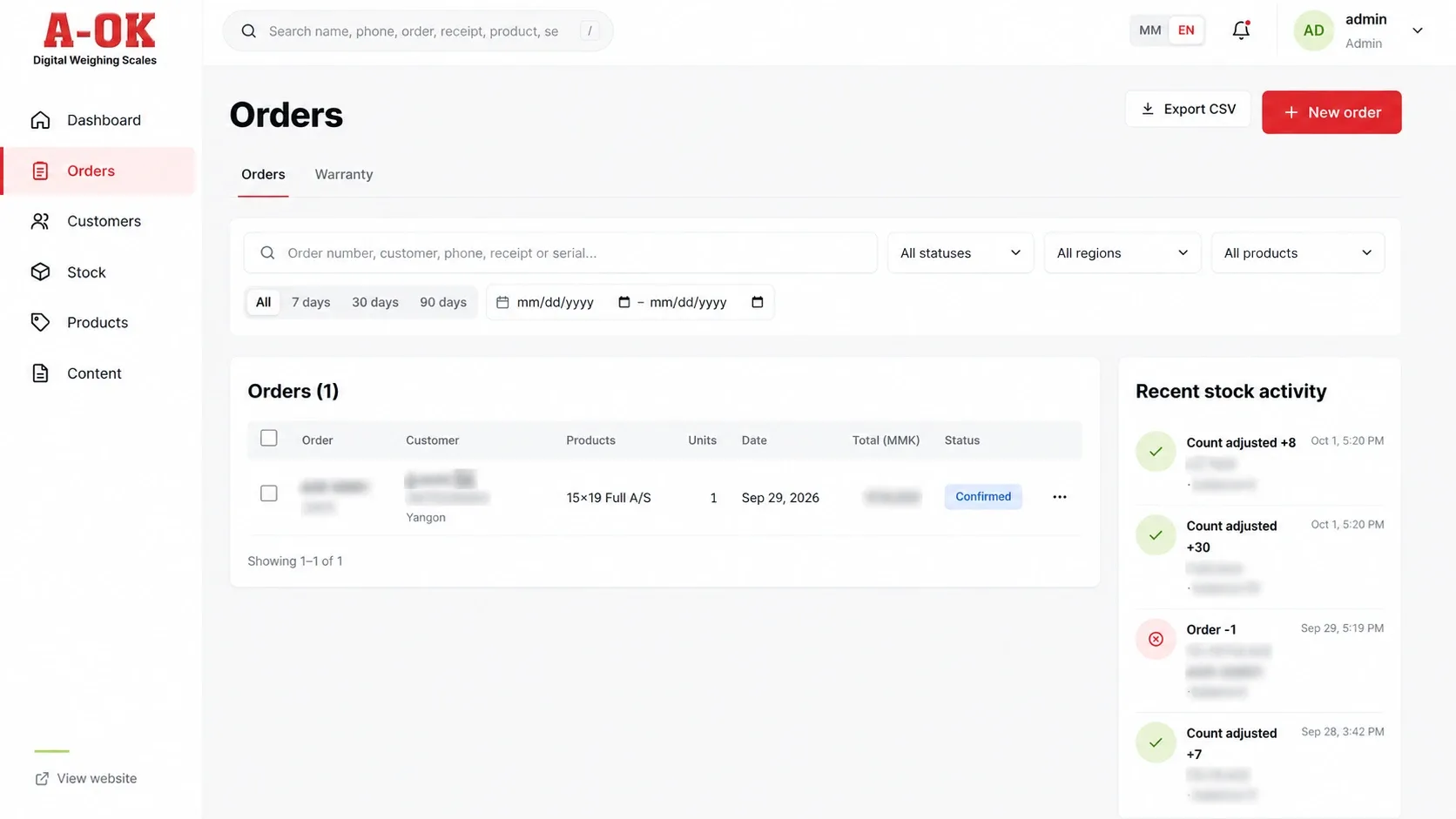Open end date calendar picker icon

[757, 302]
